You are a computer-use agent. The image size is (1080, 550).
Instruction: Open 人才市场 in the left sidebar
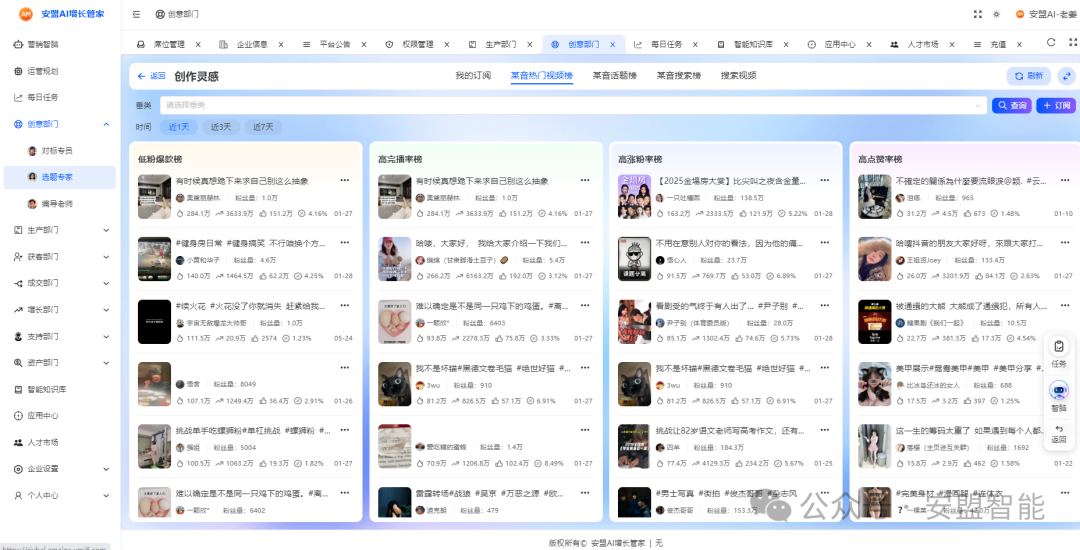pyautogui.click(x=45, y=442)
